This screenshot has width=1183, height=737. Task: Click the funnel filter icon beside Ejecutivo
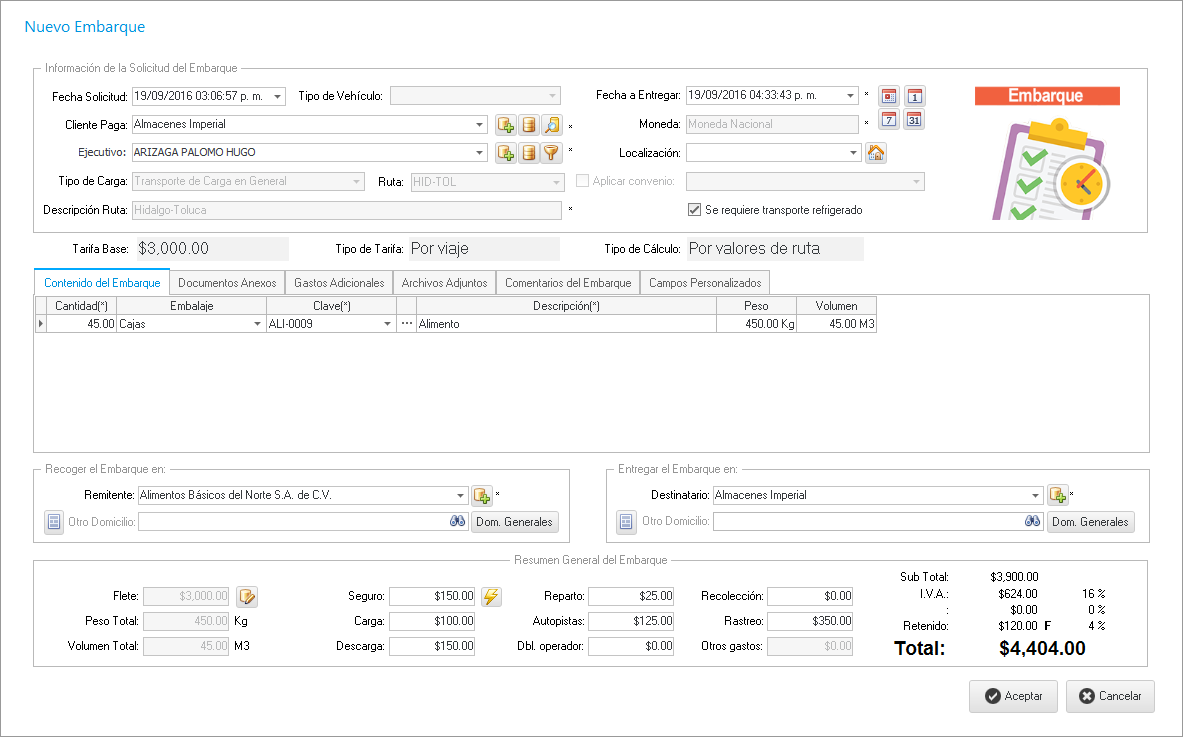[x=552, y=153]
